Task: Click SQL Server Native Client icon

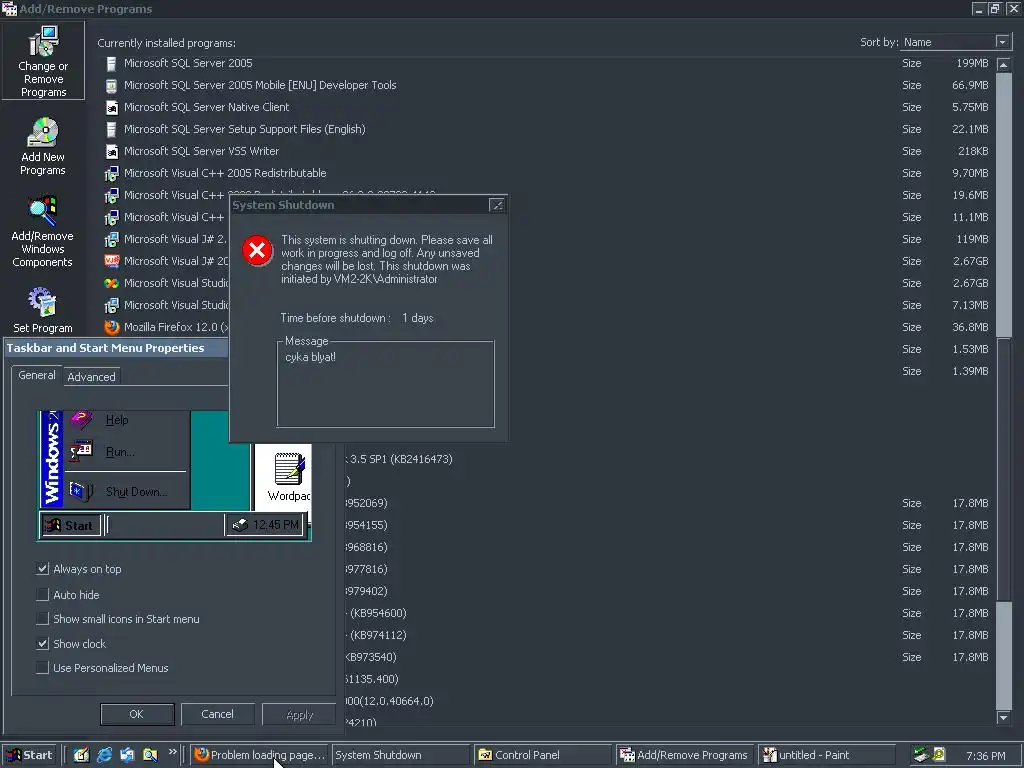Action: tap(112, 107)
